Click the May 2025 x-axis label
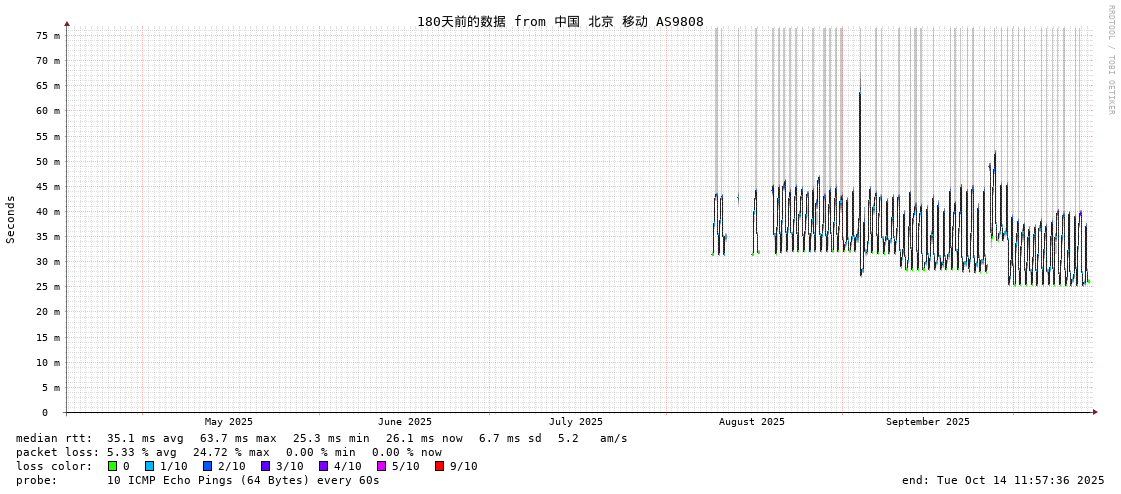Image resolution: width=1121 pixels, height=494 pixels. (229, 422)
